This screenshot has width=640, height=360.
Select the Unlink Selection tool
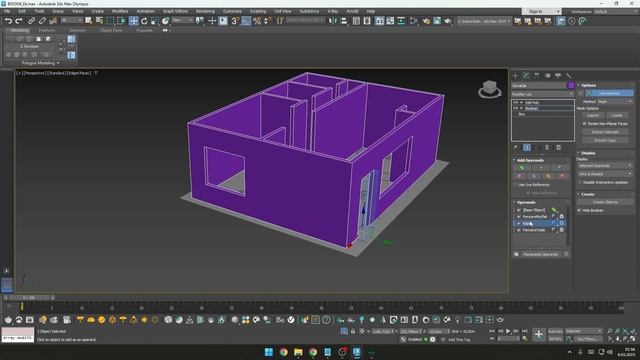coord(42,21)
